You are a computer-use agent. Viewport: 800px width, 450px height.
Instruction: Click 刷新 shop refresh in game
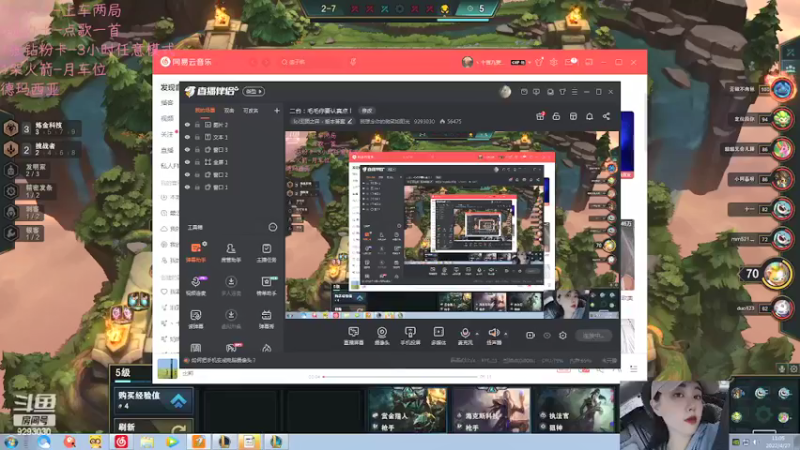[x=154, y=427]
